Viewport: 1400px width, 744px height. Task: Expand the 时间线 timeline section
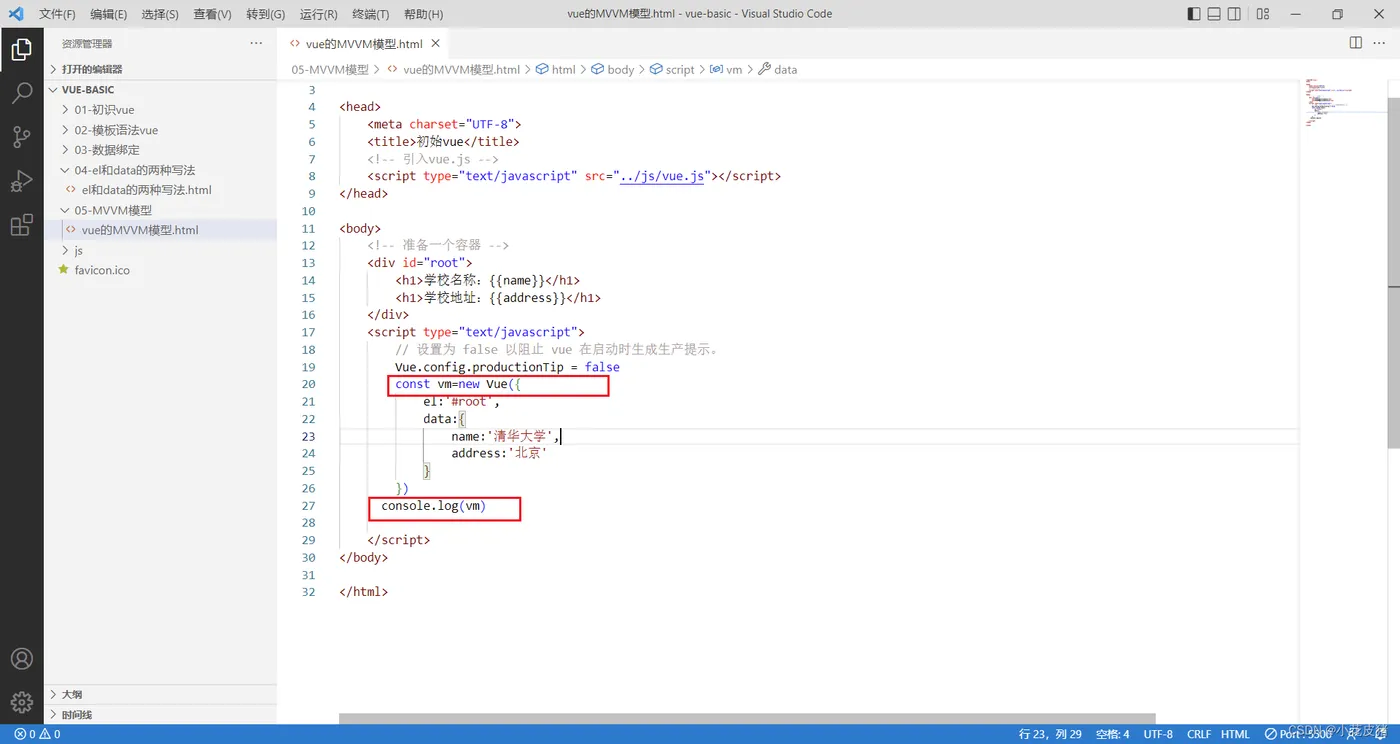pos(160,715)
